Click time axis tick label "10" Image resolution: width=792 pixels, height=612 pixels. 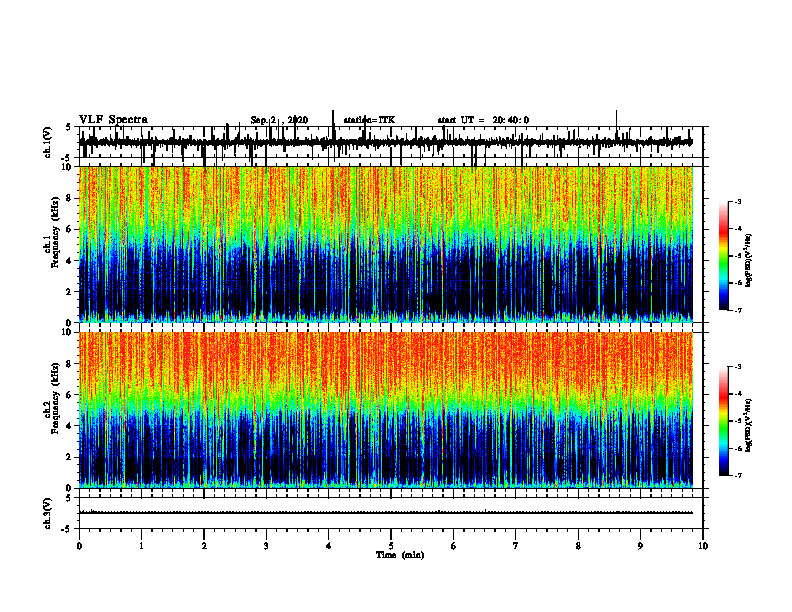point(703,546)
